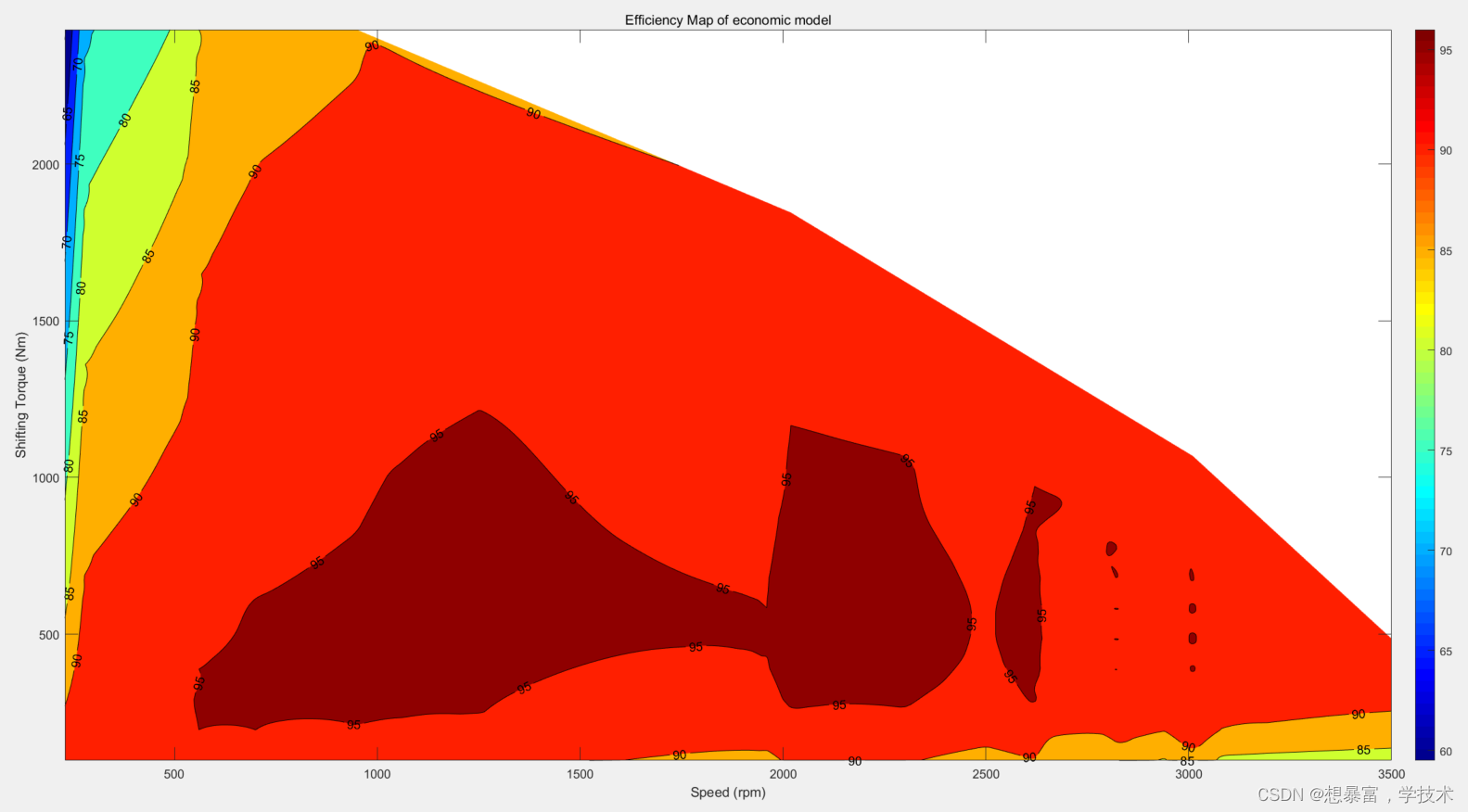Click the 'Efficiency Map of economic model' title

pos(728,19)
